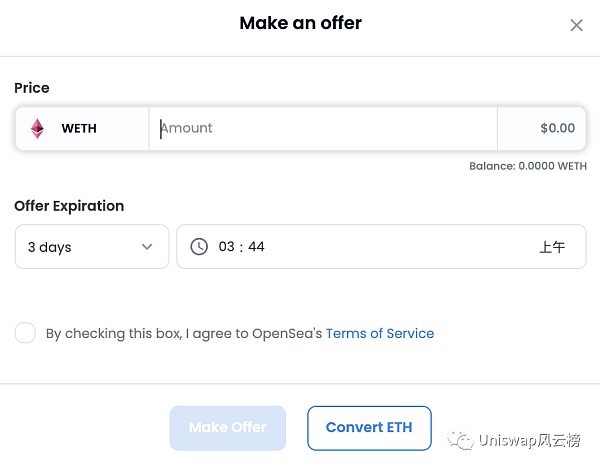Select the WETH currency label
The width and height of the screenshot is (600, 468).
[79, 129]
